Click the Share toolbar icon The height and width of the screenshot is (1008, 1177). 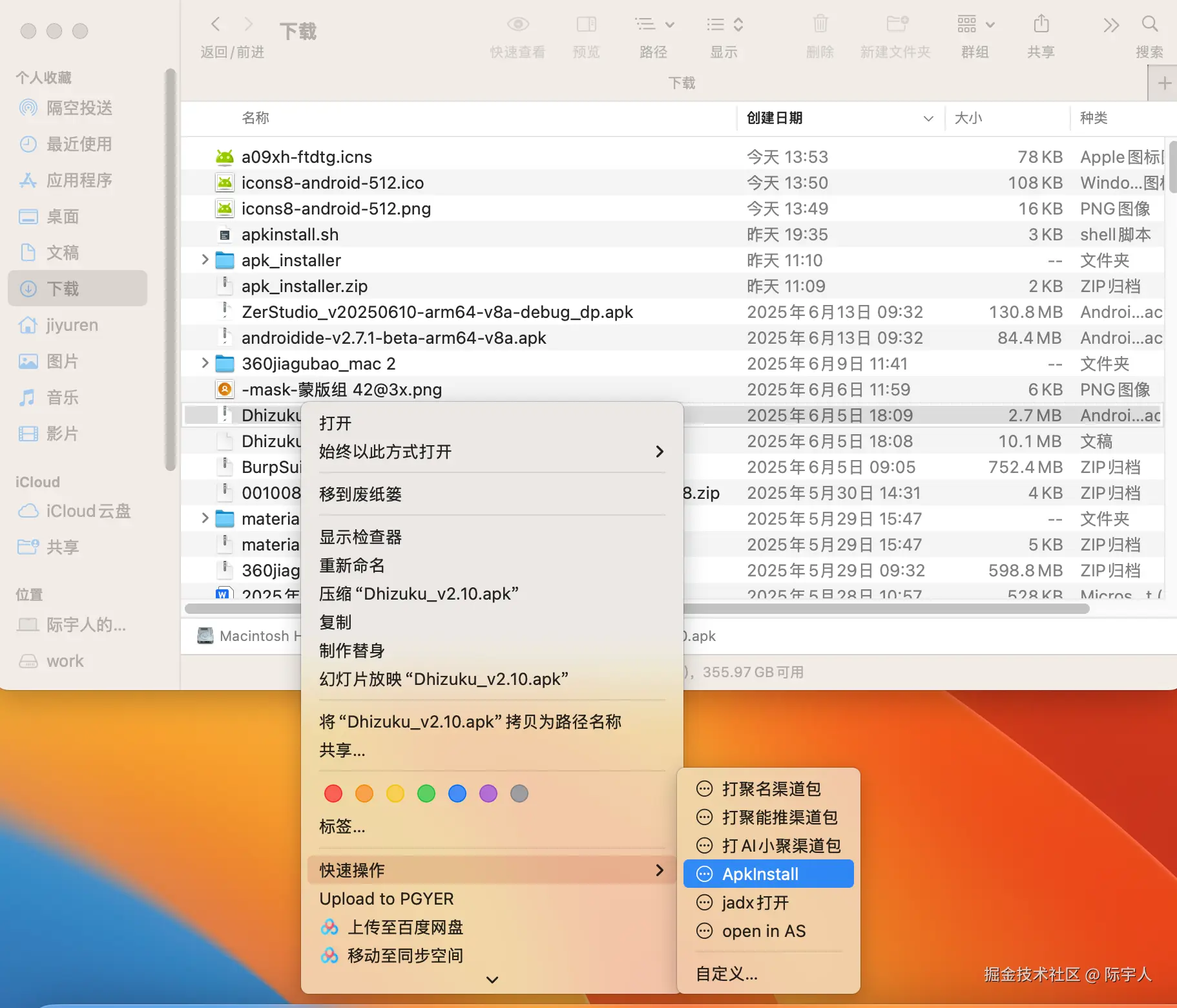pos(1041,24)
